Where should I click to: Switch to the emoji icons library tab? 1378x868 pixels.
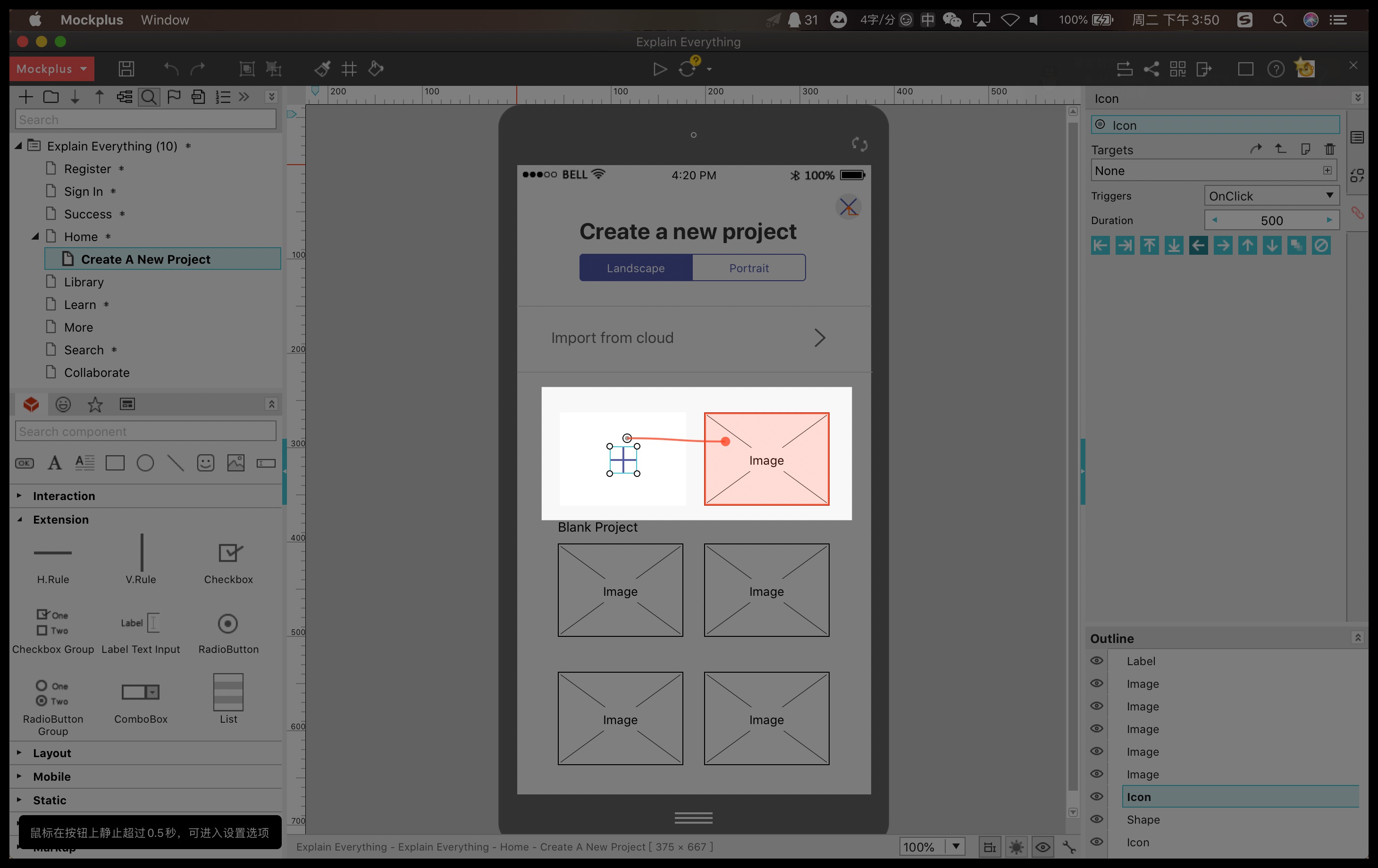pyautogui.click(x=63, y=405)
